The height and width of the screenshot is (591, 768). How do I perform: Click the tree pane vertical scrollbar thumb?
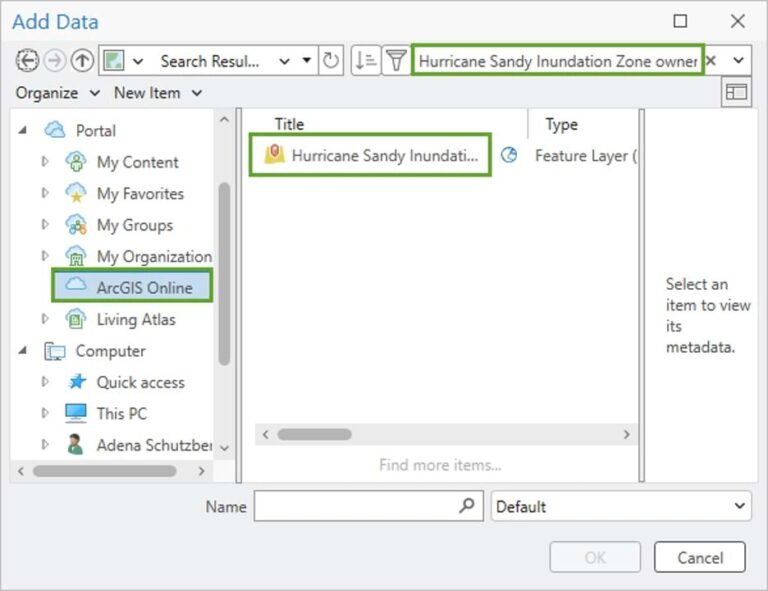coord(224,274)
